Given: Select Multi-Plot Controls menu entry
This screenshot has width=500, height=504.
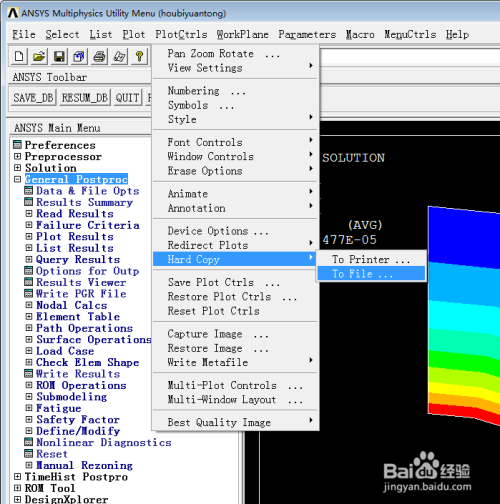Looking at the screenshot, I should (235, 385).
